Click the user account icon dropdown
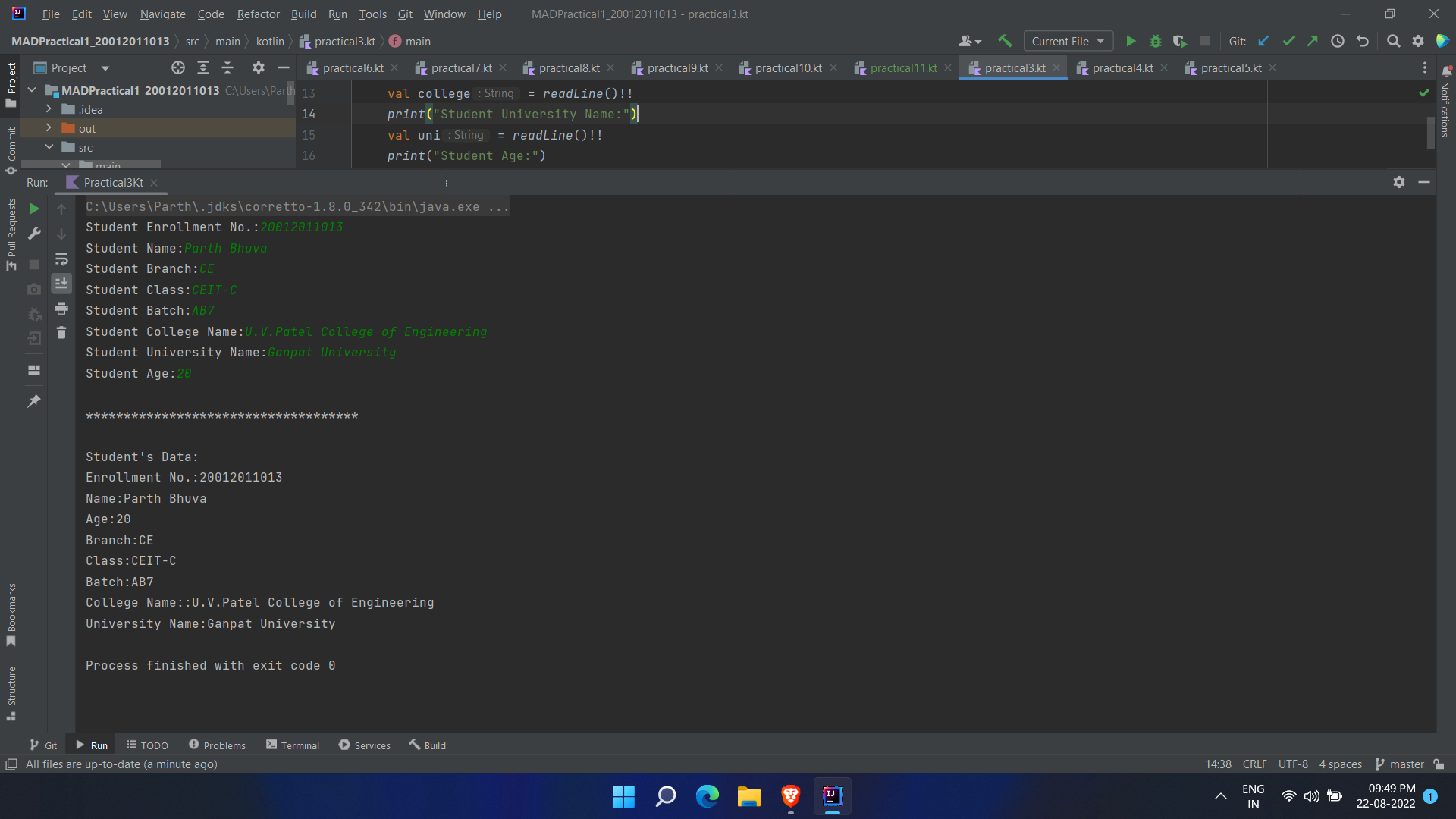The image size is (1456, 819). [x=970, y=41]
